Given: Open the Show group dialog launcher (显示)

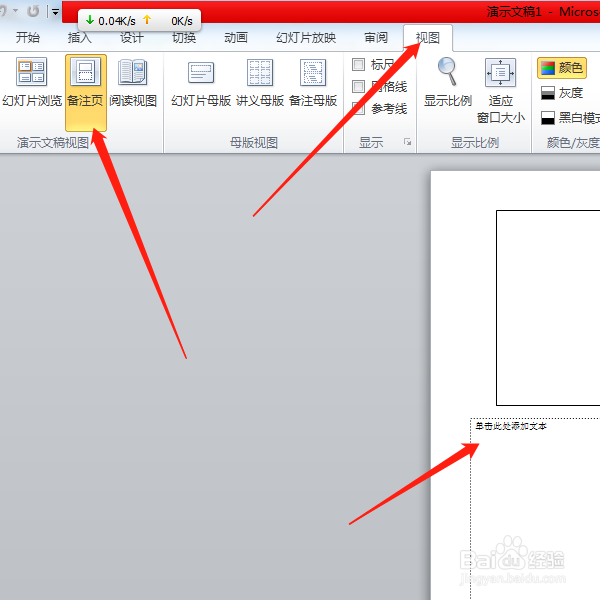Looking at the screenshot, I should point(407,142).
